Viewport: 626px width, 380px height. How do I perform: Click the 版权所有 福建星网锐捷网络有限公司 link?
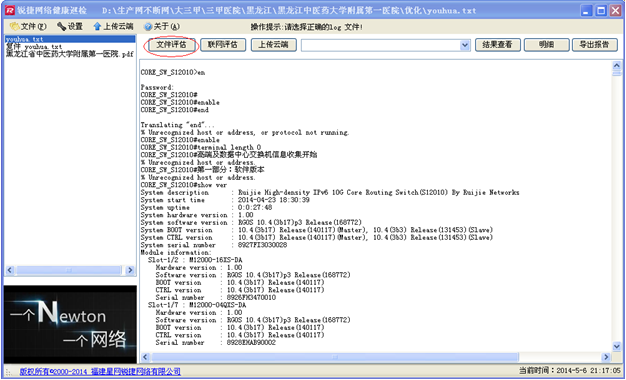(x=100, y=372)
